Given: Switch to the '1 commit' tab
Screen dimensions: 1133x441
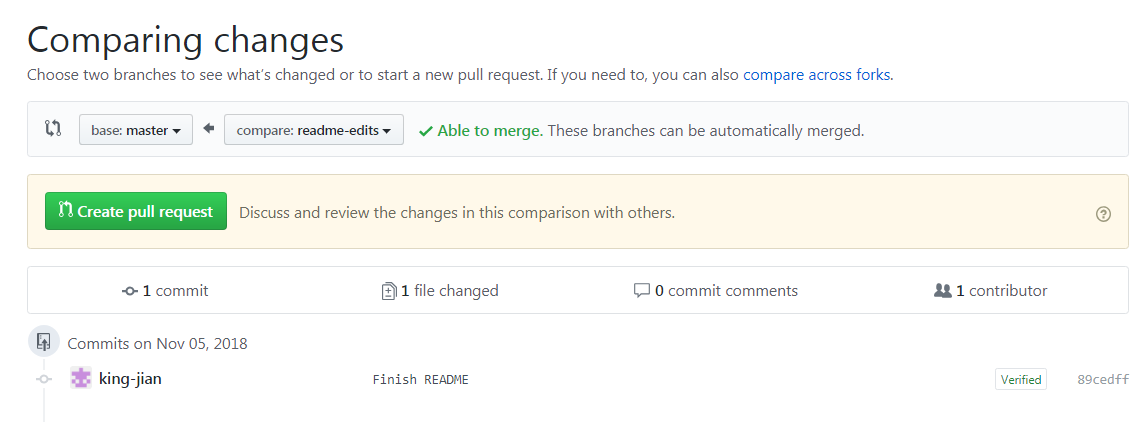Looking at the screenshot, I should [166, 291].
